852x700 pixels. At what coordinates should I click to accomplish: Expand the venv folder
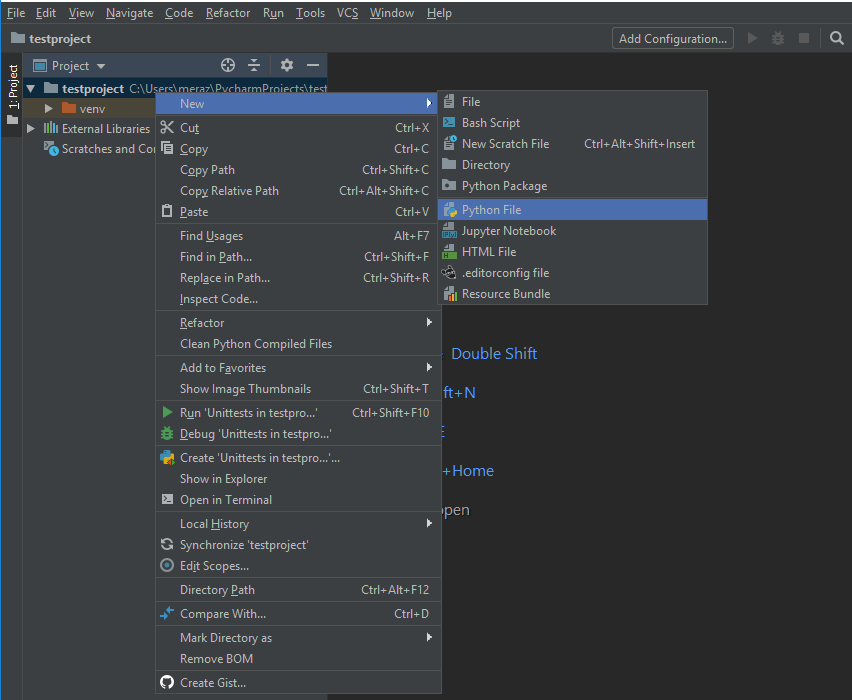(x=48, y=108)
